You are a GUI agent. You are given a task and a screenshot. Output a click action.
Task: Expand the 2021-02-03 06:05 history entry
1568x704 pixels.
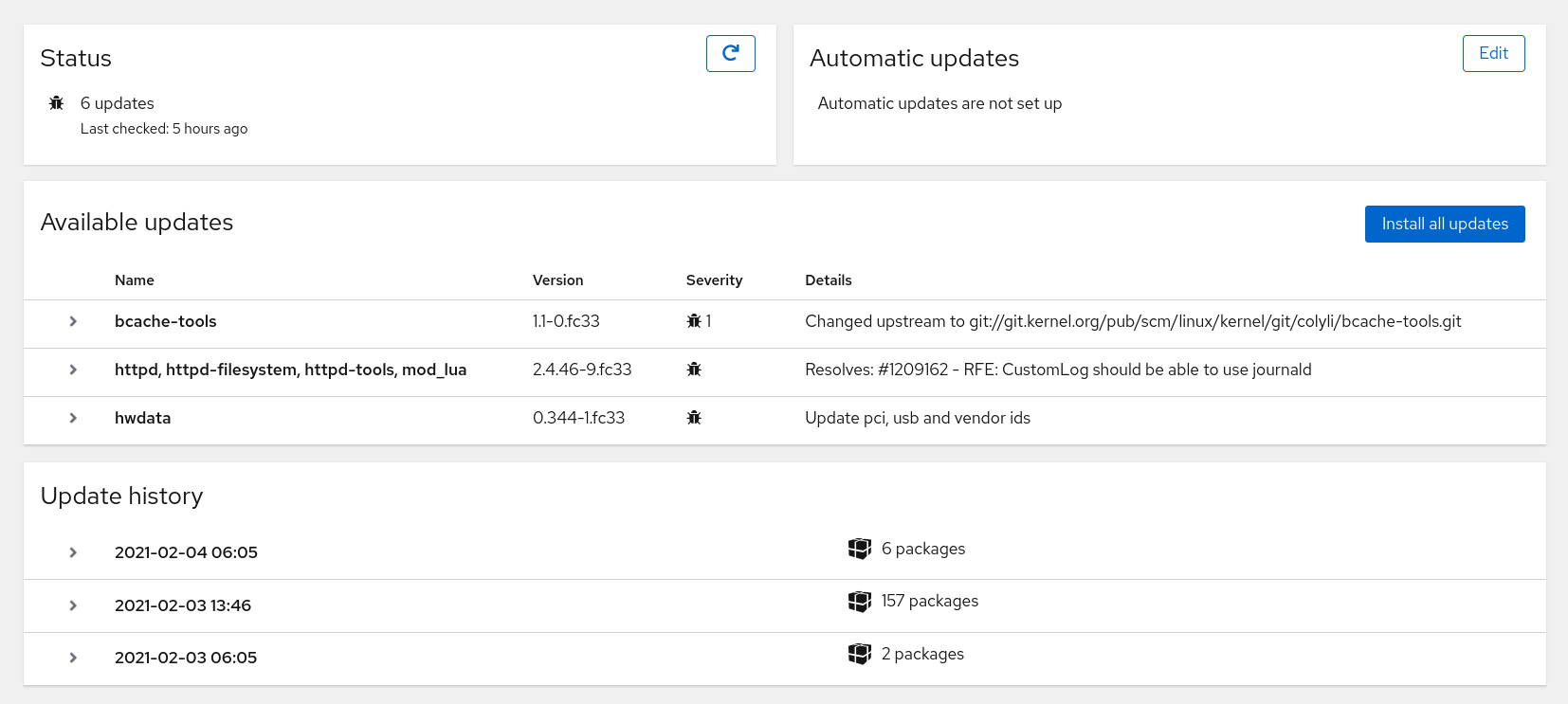point(73,658)
